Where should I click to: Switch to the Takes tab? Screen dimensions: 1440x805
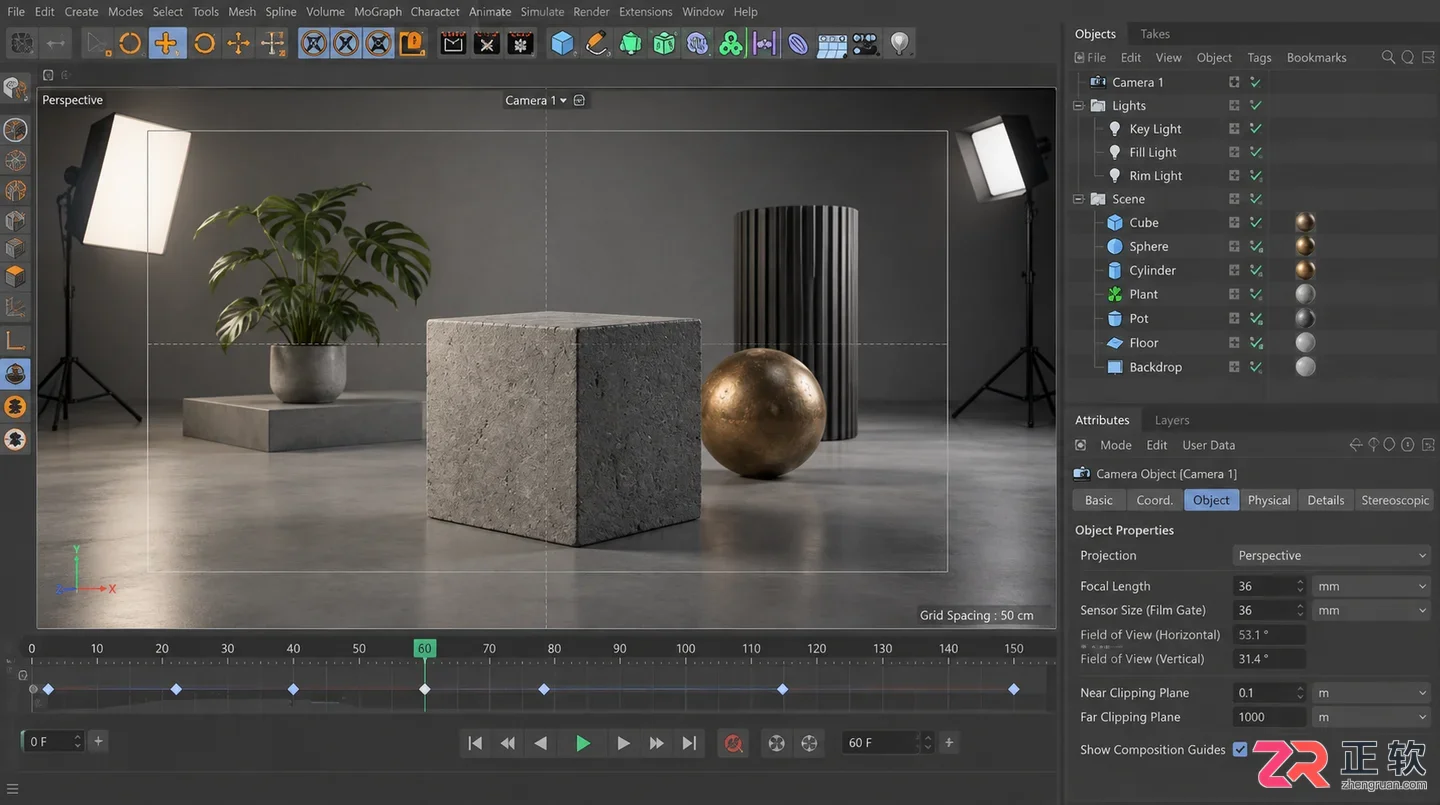click(x=1155, y=34)
